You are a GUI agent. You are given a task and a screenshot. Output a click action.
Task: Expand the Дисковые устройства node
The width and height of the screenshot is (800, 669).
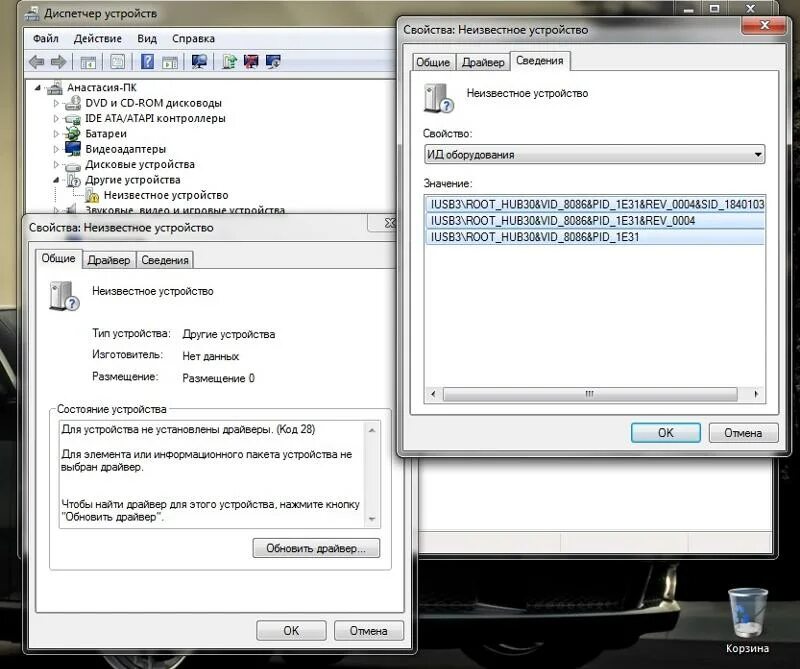pyautogui.click(x=56, y=164)
